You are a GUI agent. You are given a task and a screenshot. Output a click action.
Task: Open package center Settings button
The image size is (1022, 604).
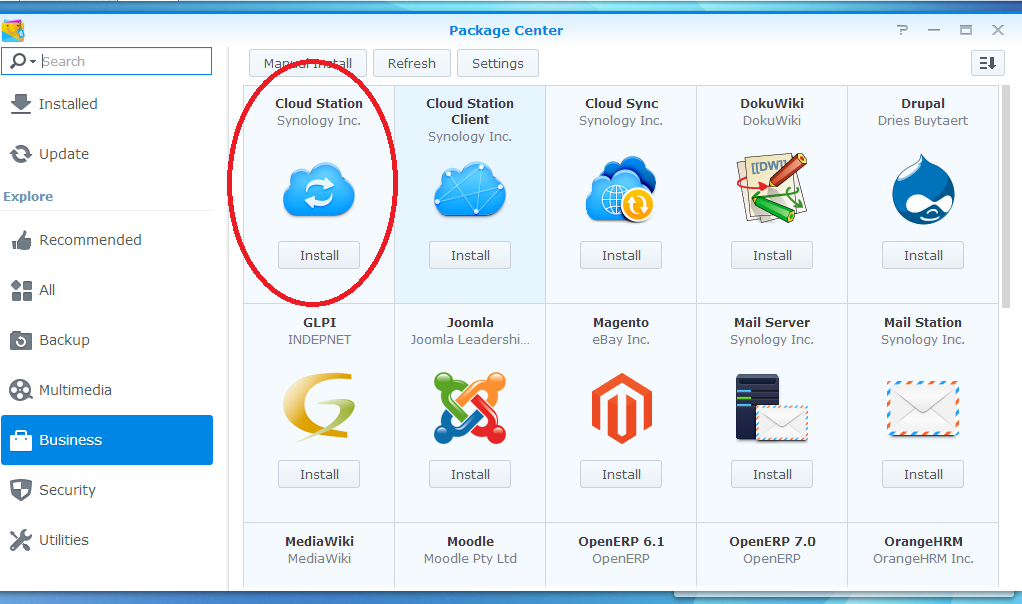pos(497,63)
